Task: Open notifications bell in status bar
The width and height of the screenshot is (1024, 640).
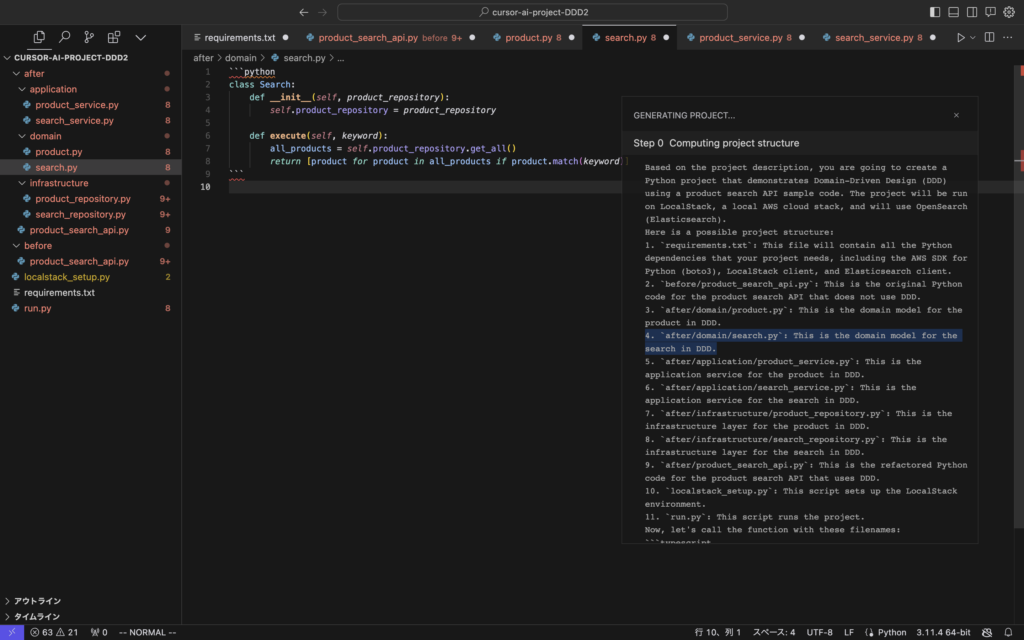Action: click(1008, 632)
